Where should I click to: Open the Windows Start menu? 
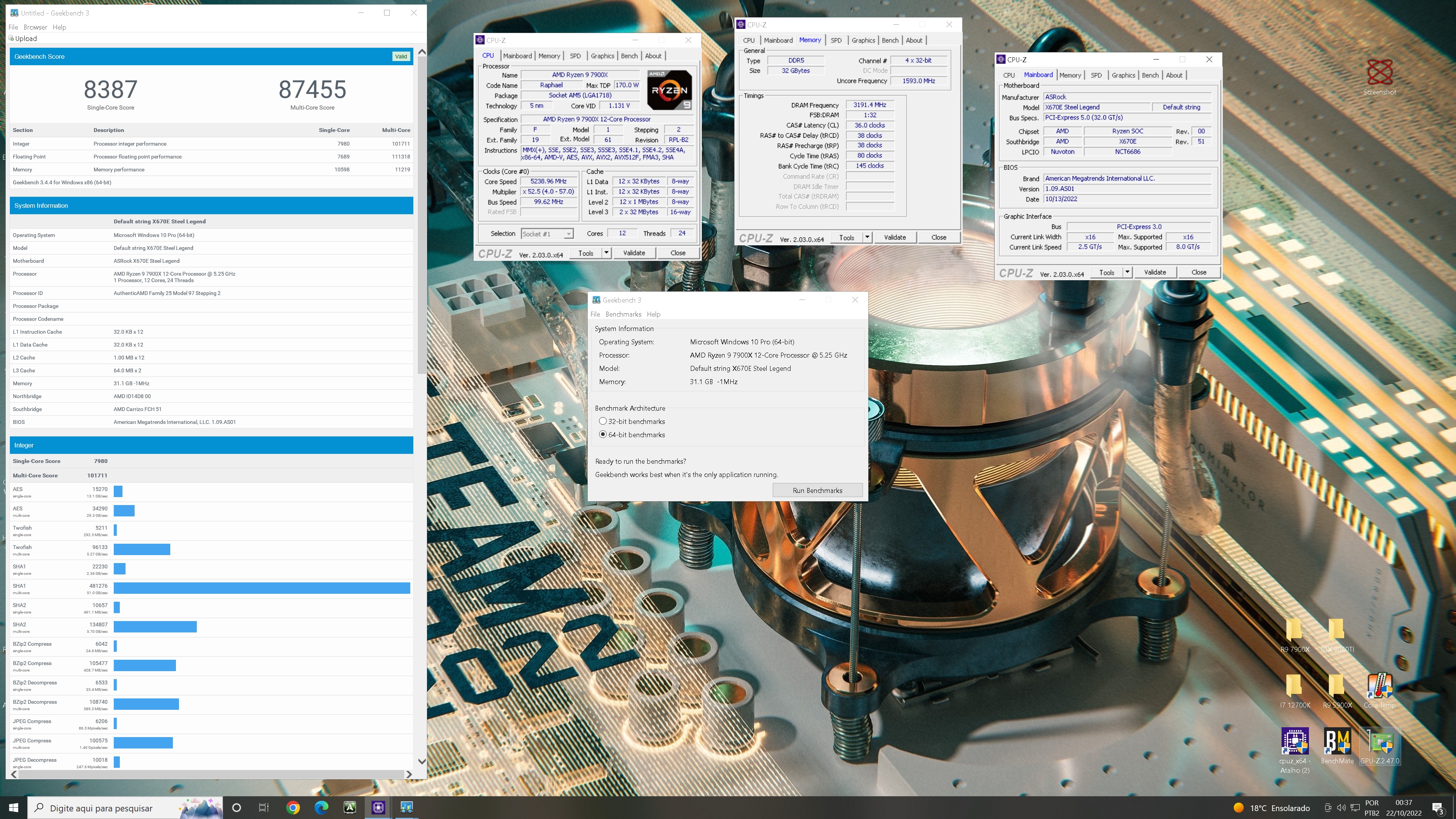tap(14, 808)
